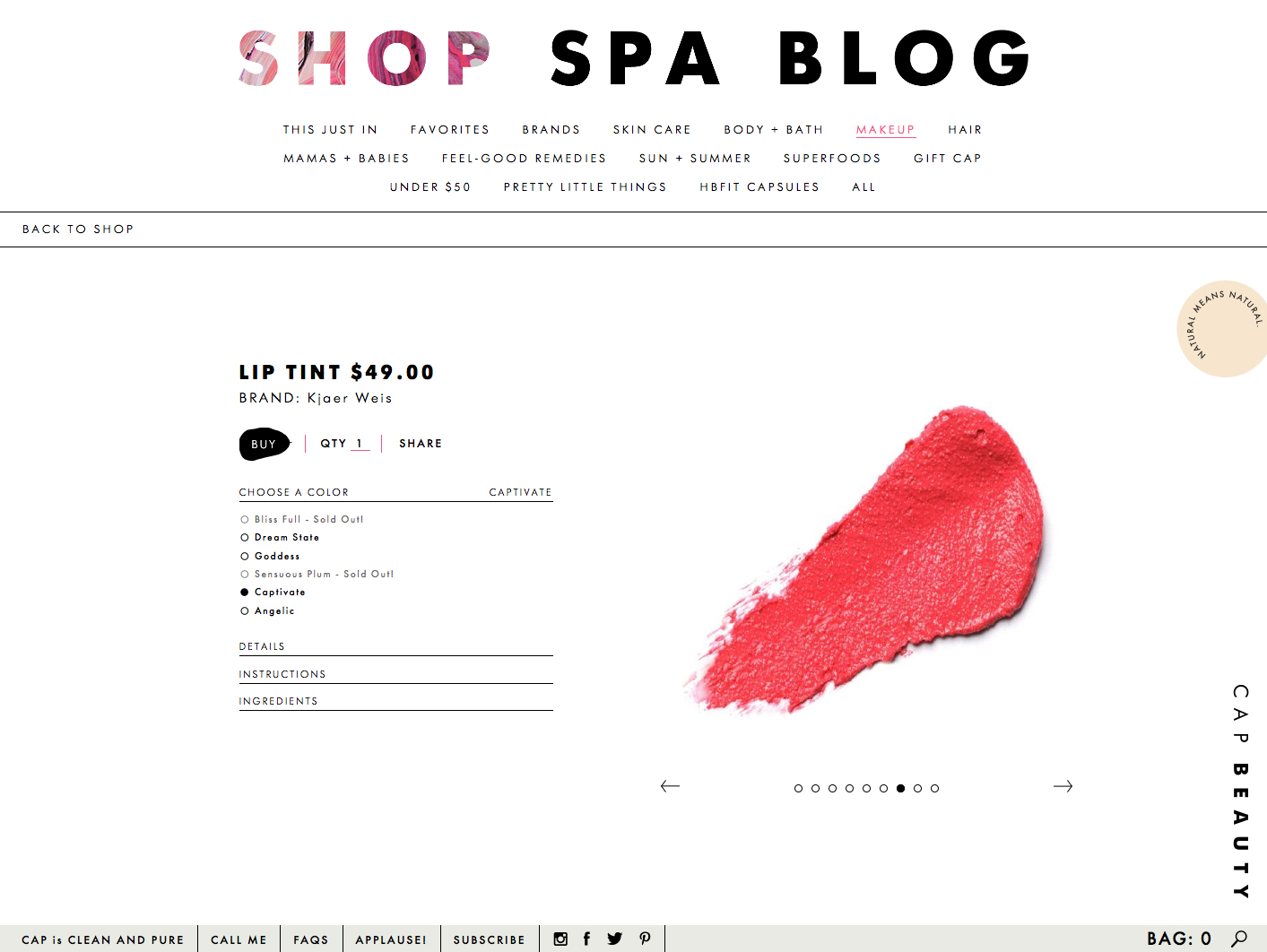Click the Natural Means Natural round badge

point(1223,329)
